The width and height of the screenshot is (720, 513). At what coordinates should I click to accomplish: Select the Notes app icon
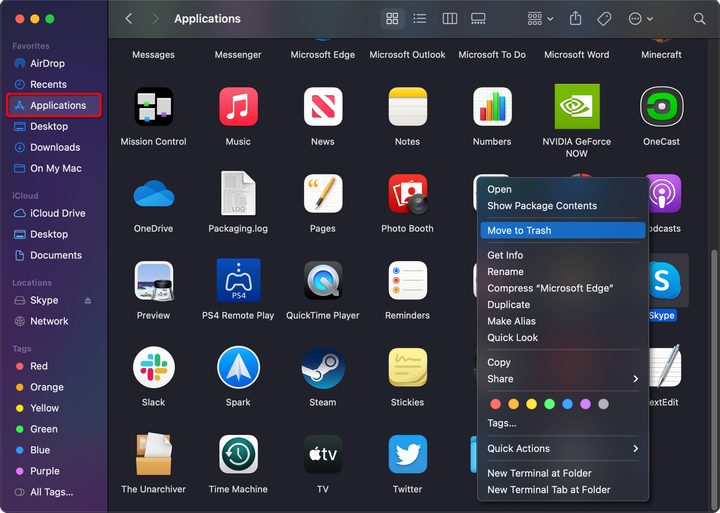[x=407, y=107]
